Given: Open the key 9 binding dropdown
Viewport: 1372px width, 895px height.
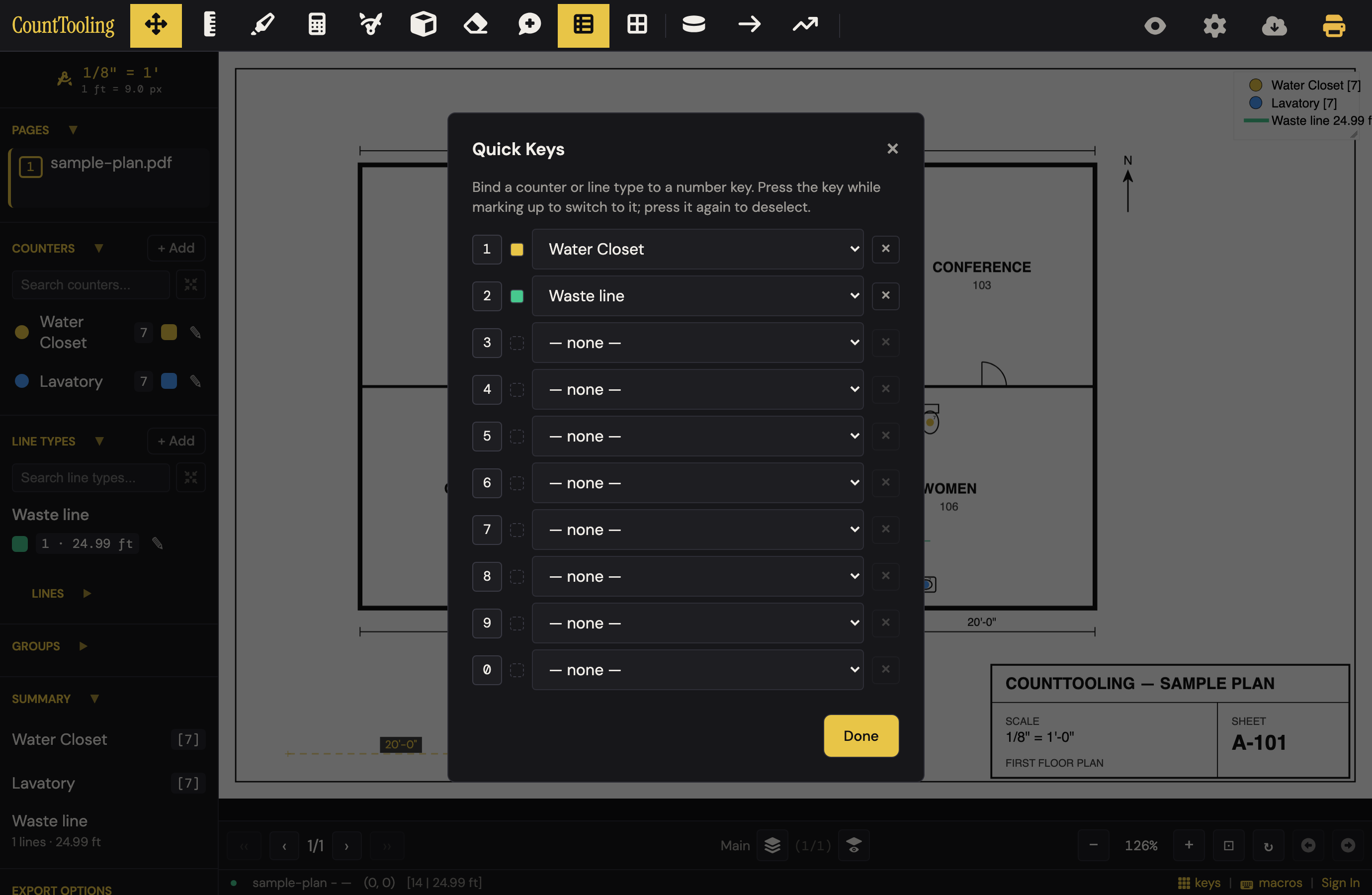Looking at the screenshot, I should click(x=697, y=623).
